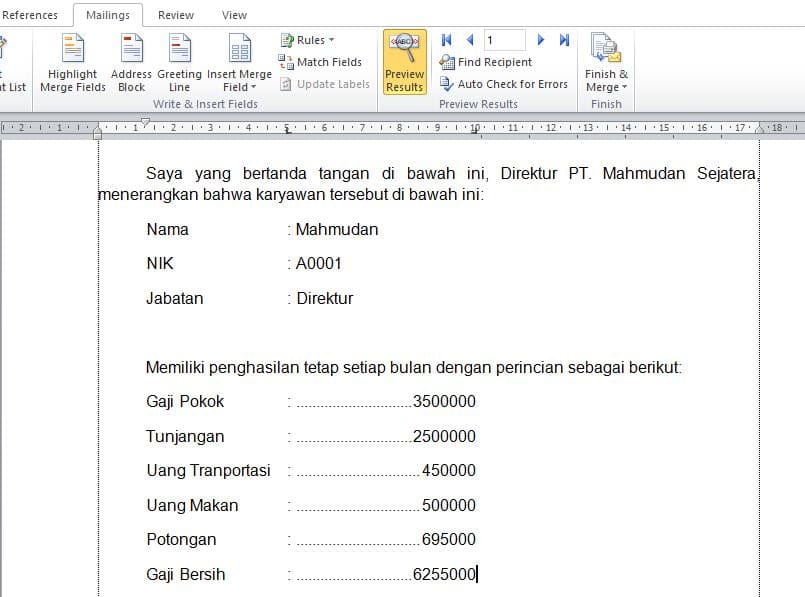Screen dimensions: 805x597
Task: Open the References tab
Action: [x=30, y=15]
